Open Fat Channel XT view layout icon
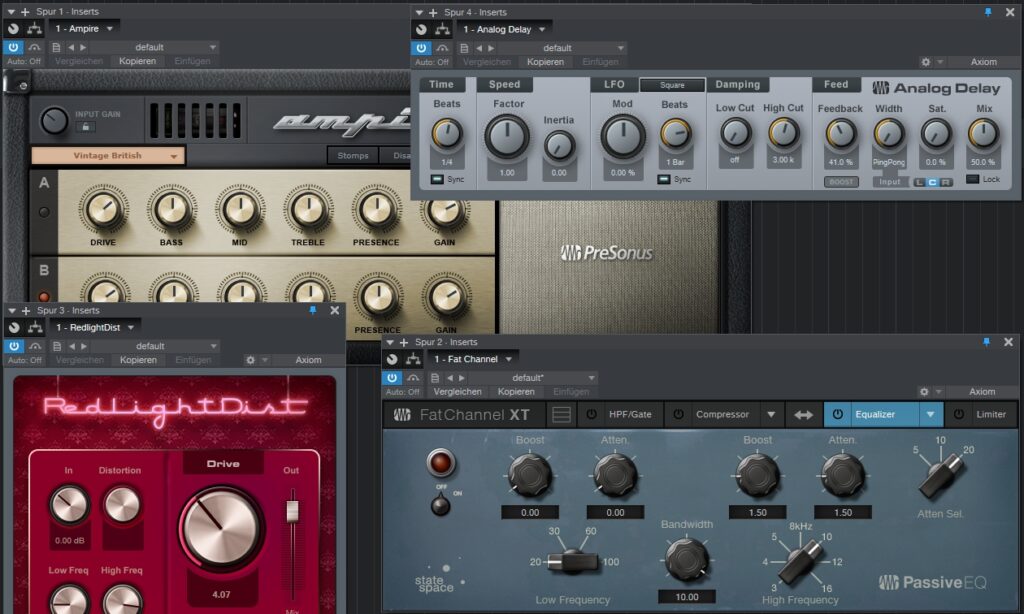This screenshot has height=614, width=1024. coord(562,414)
